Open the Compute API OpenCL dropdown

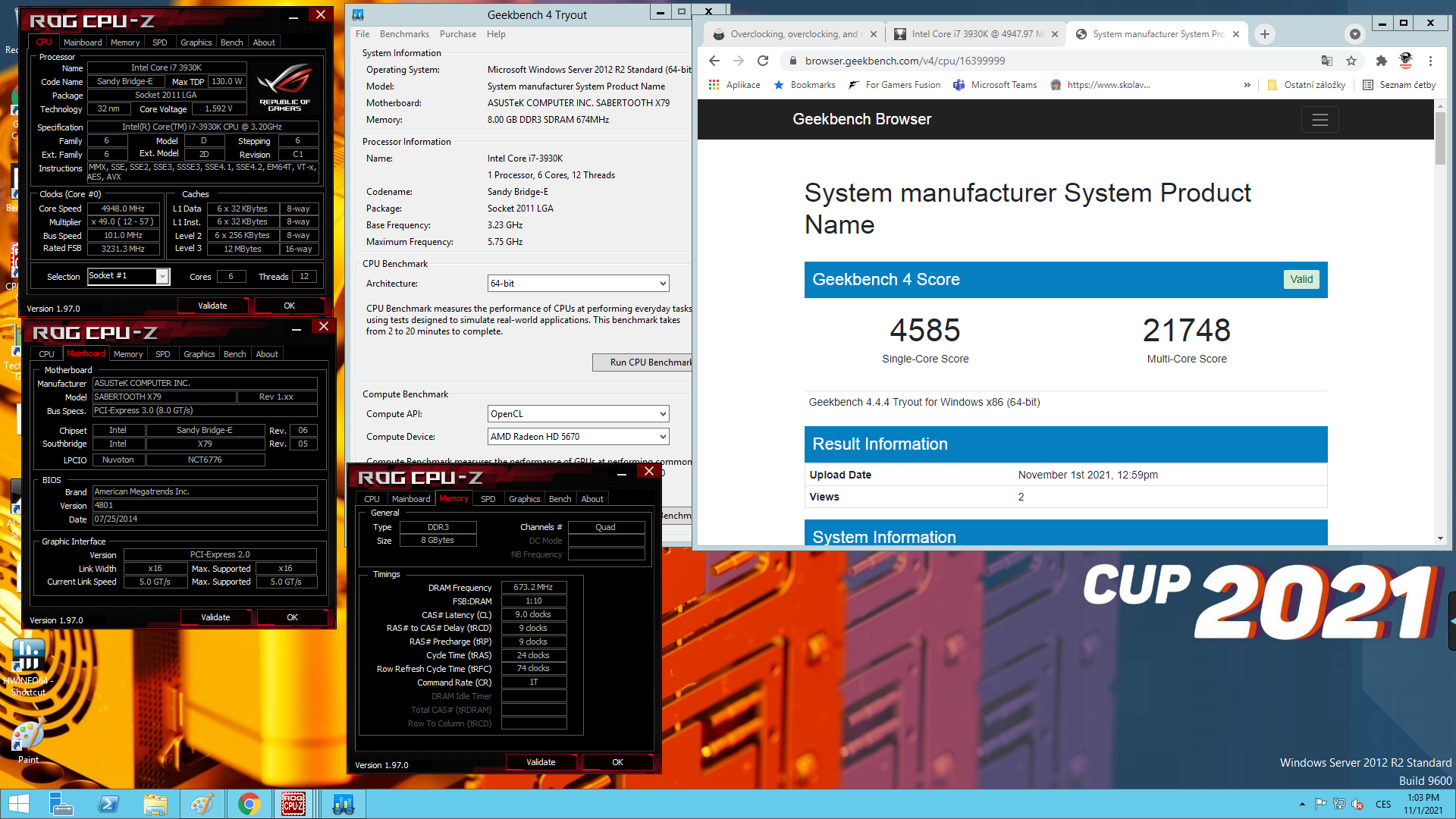coord(578,414)
